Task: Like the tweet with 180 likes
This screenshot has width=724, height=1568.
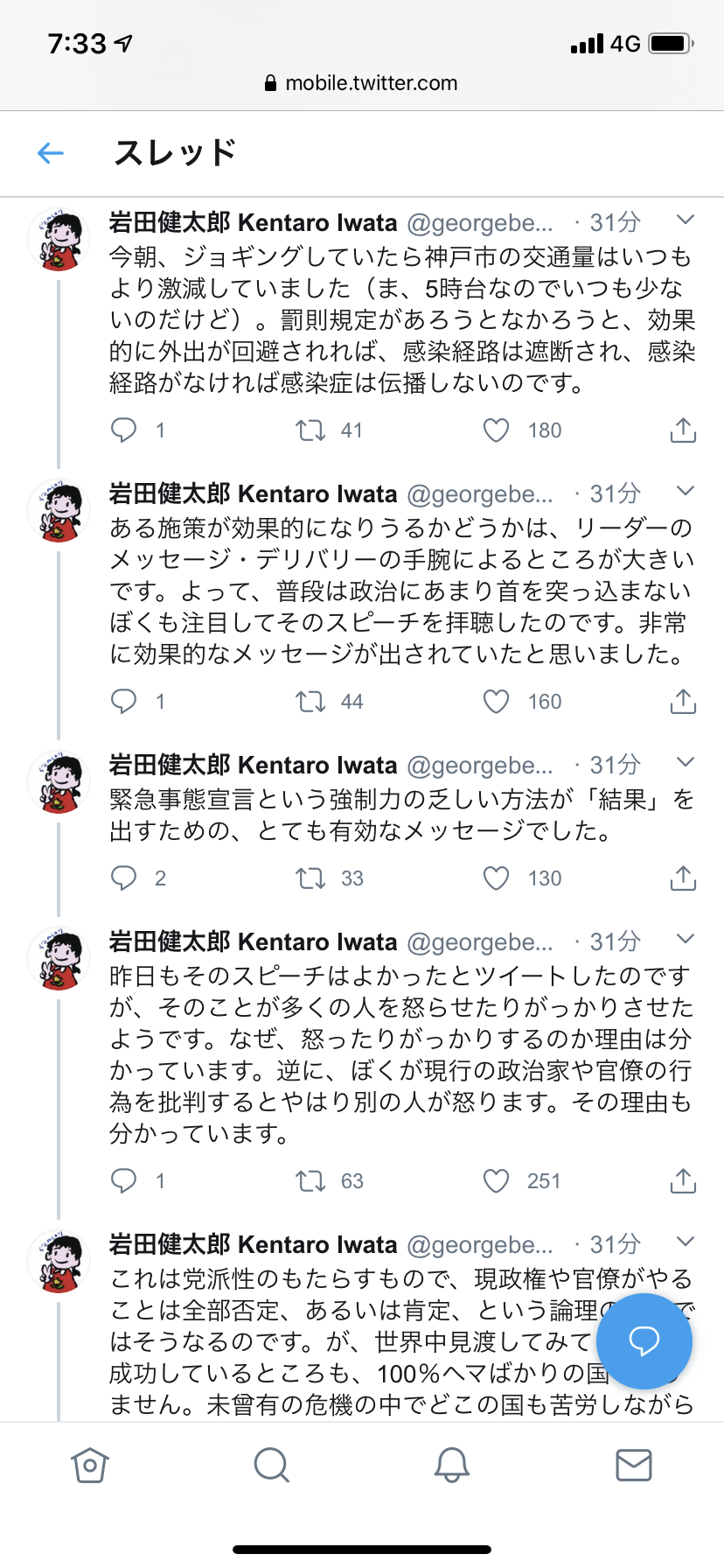Action: click(x=496, y=430)
